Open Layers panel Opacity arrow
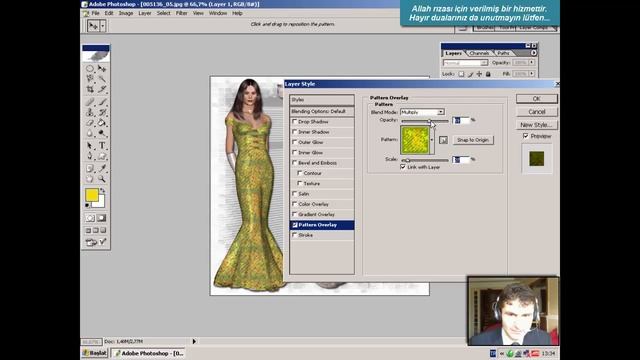Image resolution: width=640 pixels, height=360 pixels. [532, 62]
